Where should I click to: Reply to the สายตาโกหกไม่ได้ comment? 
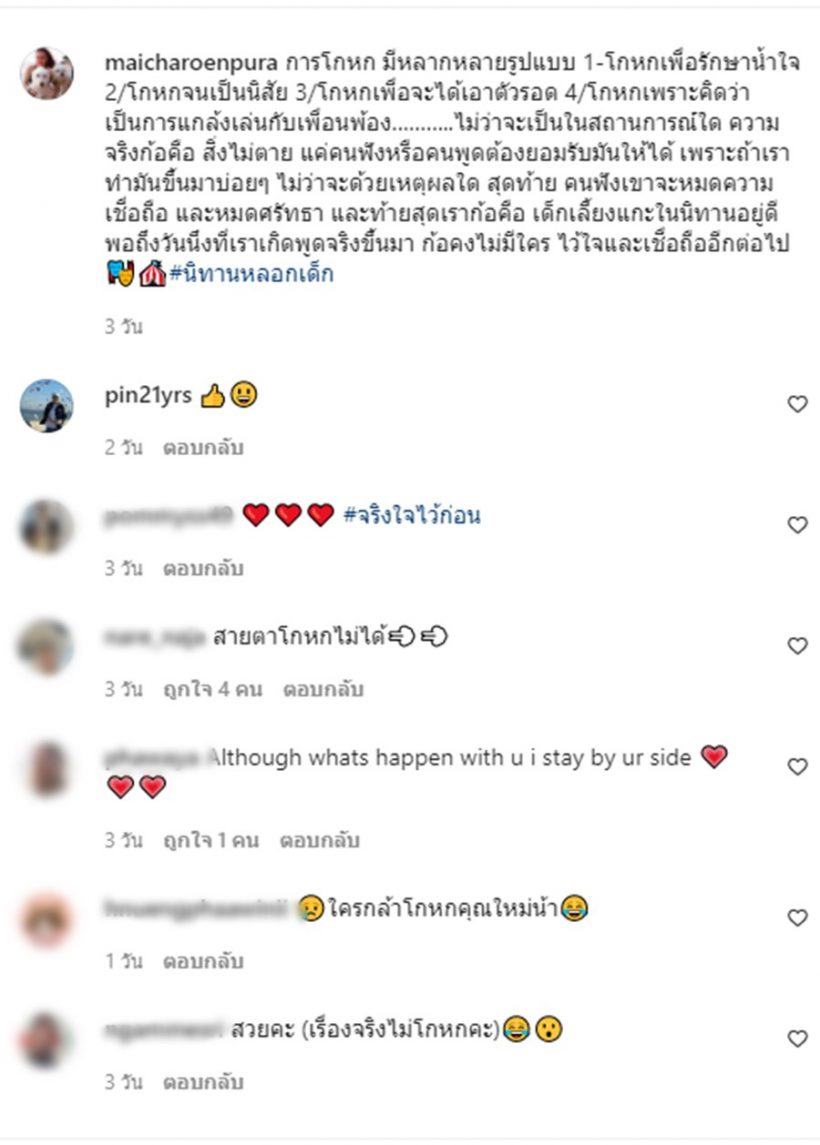tap(323, 689)
